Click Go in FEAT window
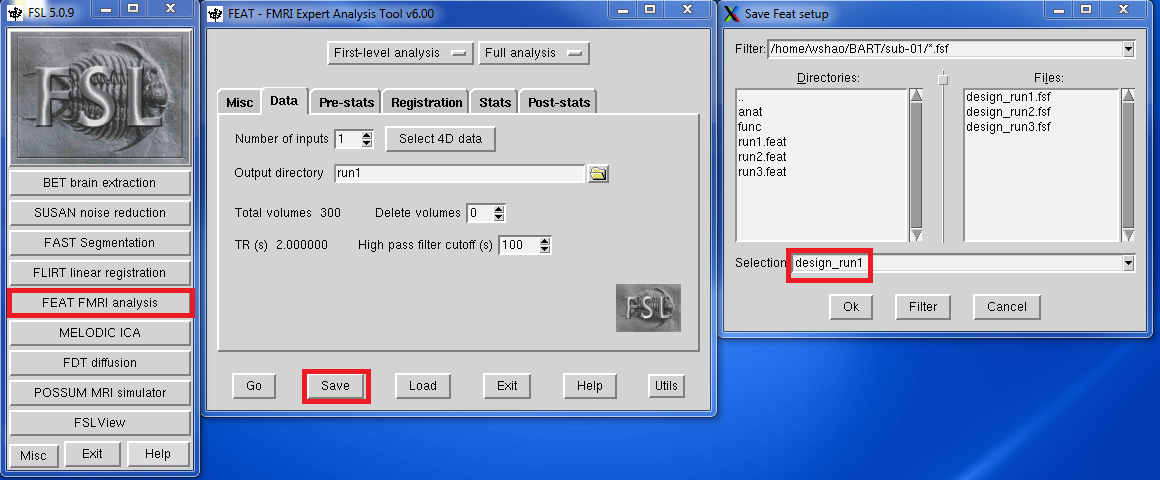 (254, 385)
